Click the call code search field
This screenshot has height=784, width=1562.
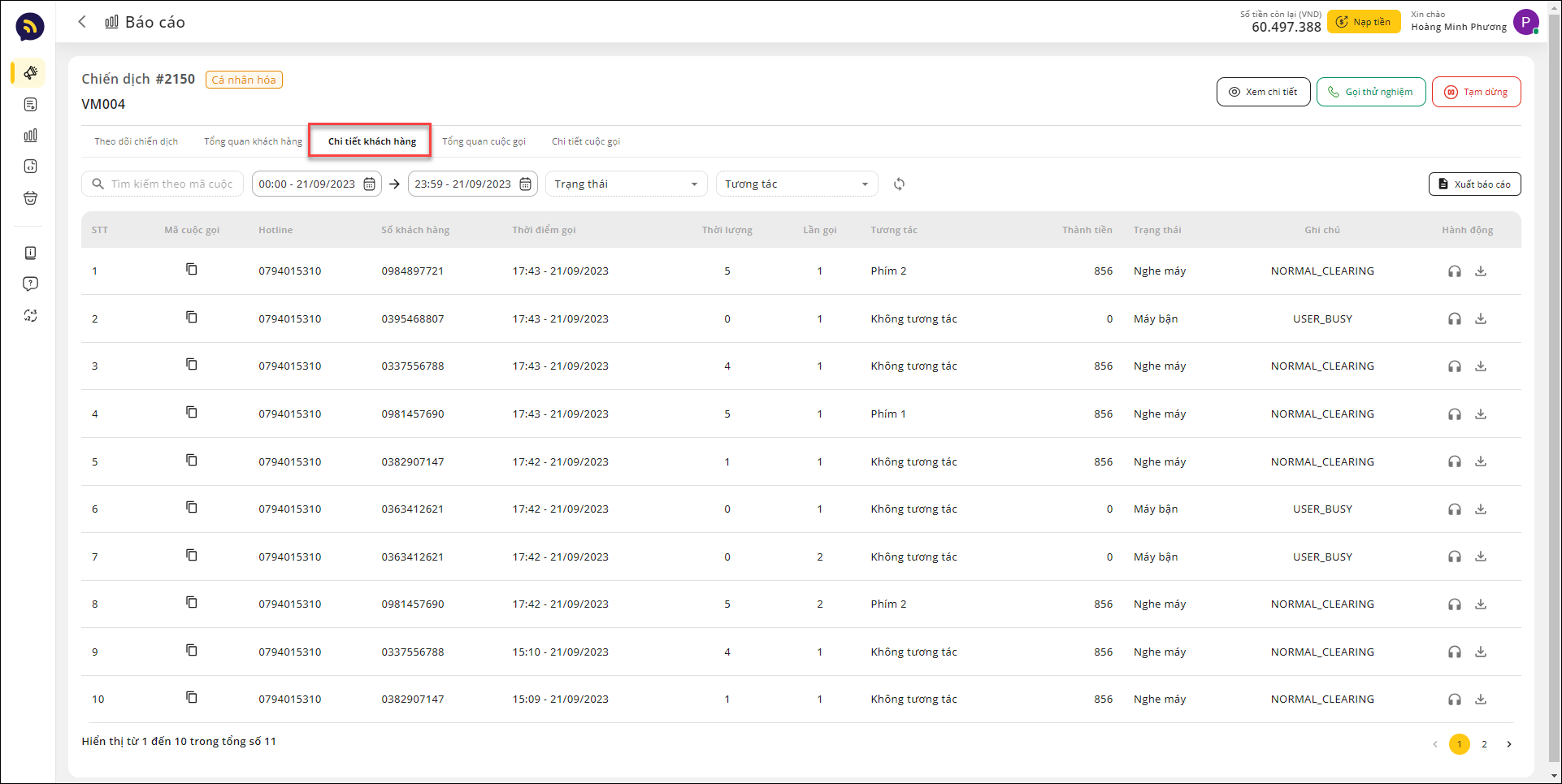[x=171, y=184]
